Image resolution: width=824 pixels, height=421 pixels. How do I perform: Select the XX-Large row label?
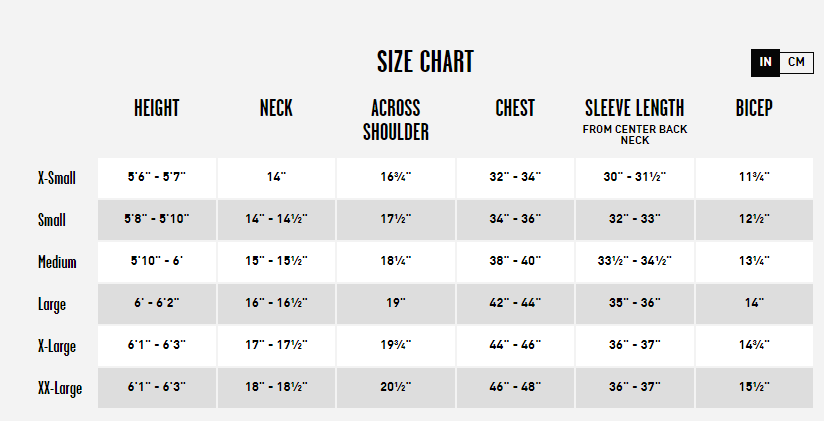(x=60, y=388)
